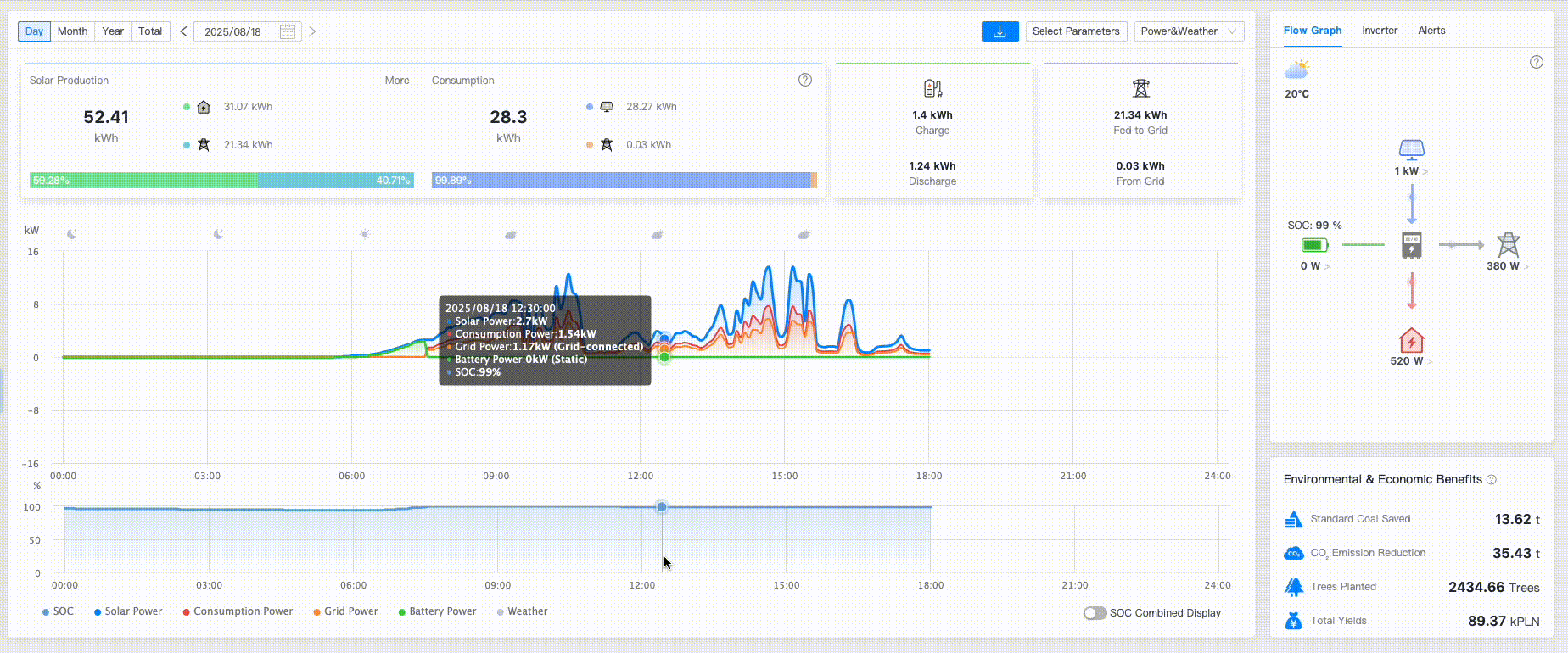Click More link in Solar Production
1568x653 pixels.
[x=396, y=81]
